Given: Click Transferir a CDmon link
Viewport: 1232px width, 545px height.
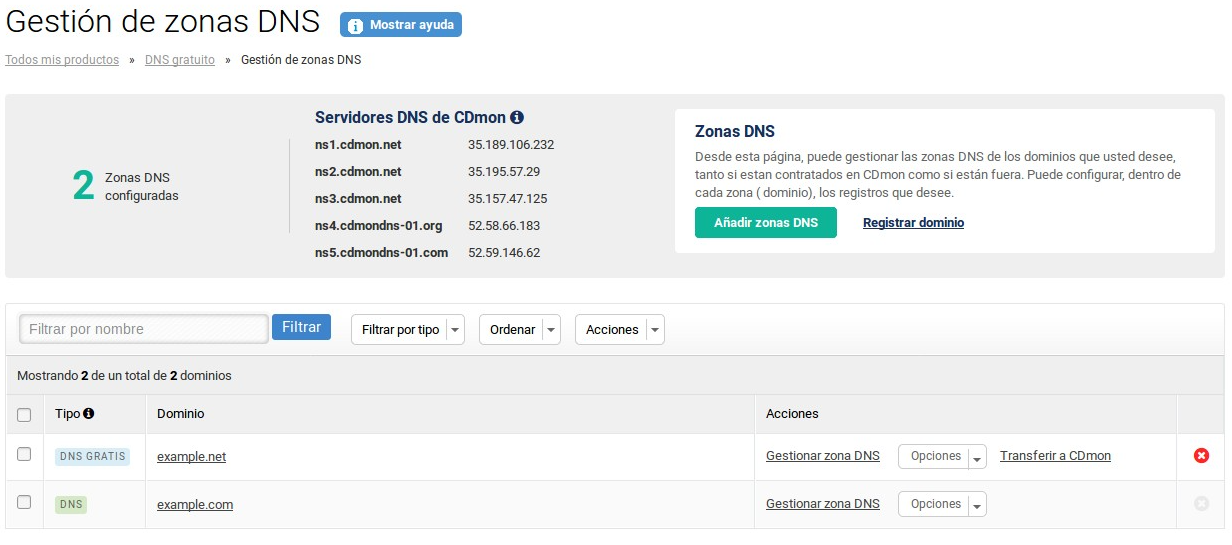Looking at the screenshot, I should pyautogui.click(x=1055, y=456).
